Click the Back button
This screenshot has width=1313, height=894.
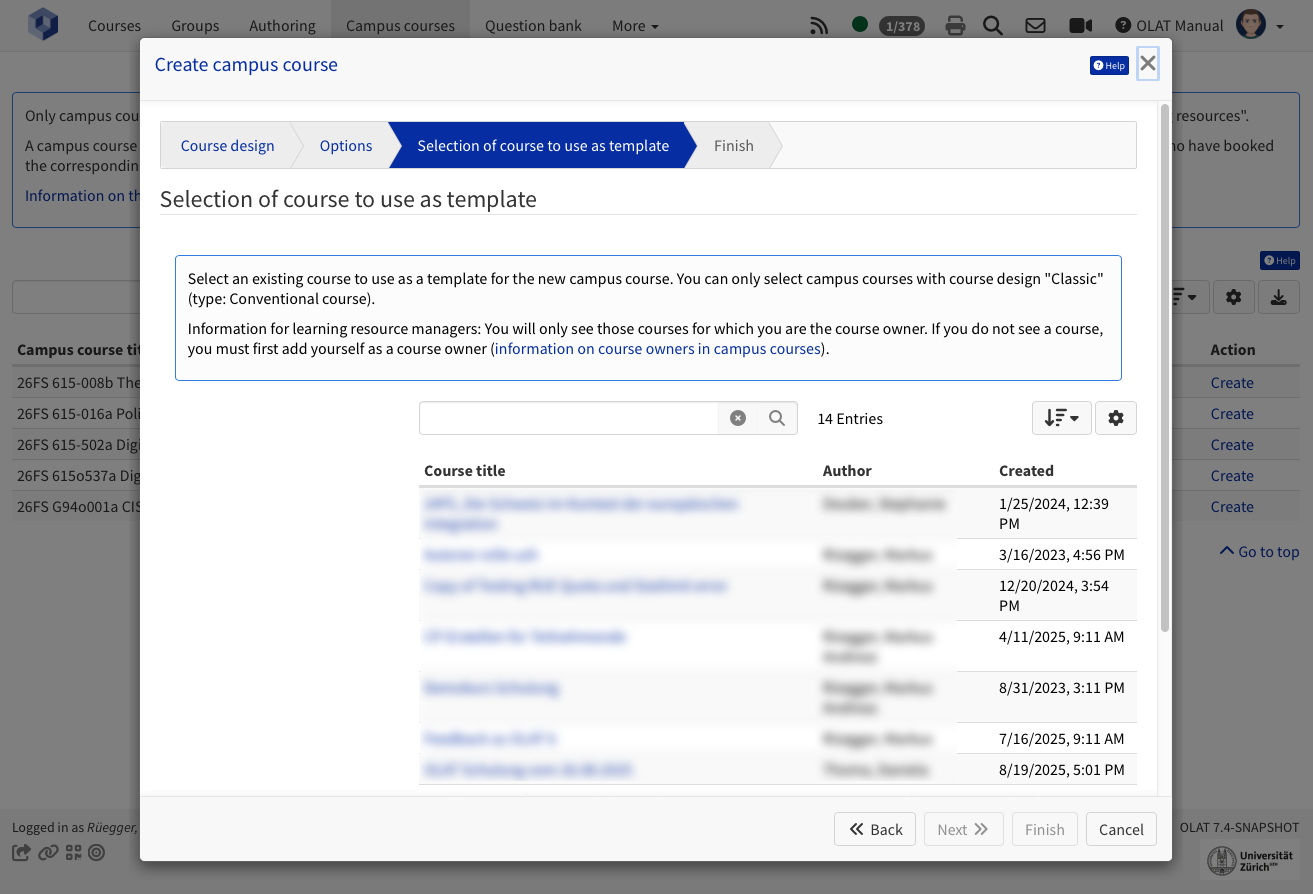coord(875,829)
